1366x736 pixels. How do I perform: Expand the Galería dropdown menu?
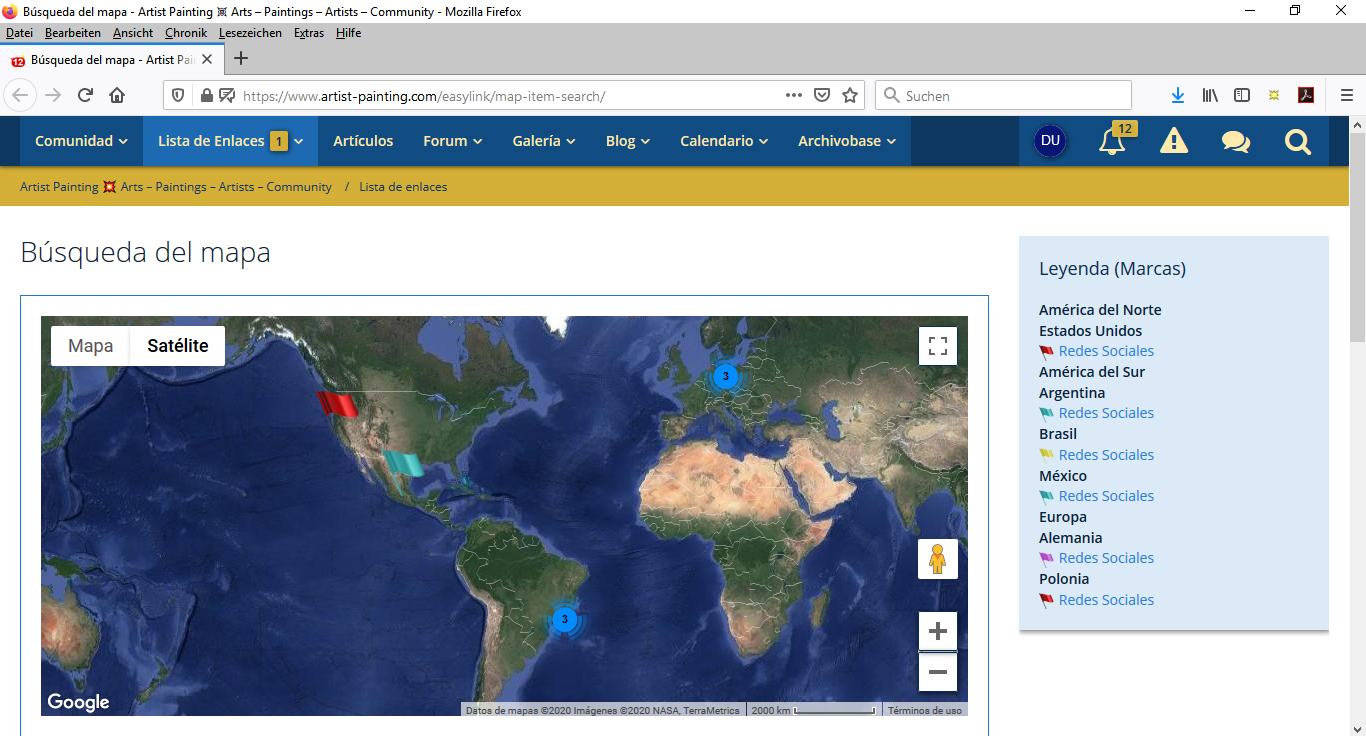click(x=543, y=141)
